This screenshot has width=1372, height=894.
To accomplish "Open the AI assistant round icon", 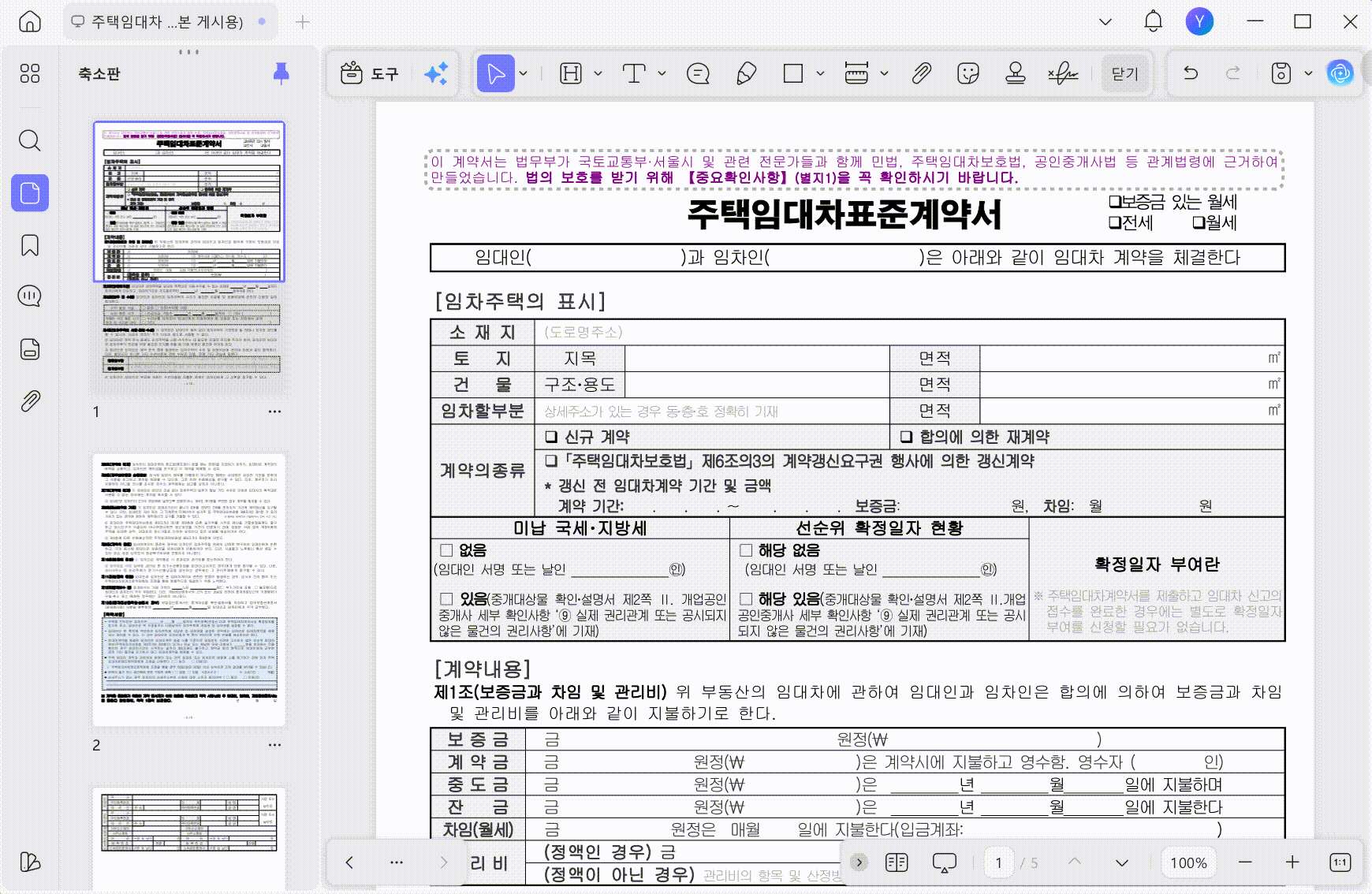I will coord(1340,73).
